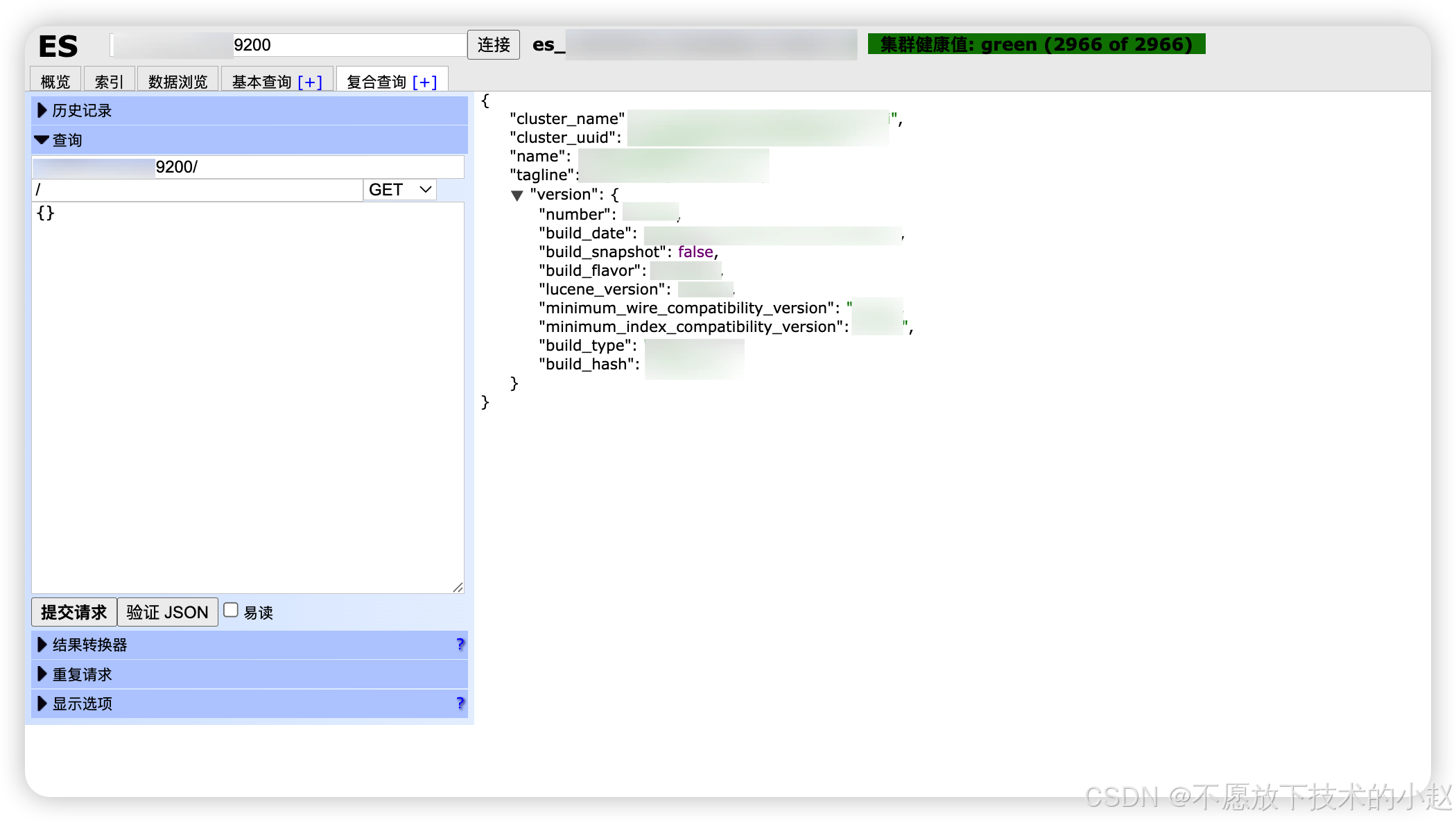Switch to the 概览 tab
The image size is (1456, 822).
(x=55, y=82)
